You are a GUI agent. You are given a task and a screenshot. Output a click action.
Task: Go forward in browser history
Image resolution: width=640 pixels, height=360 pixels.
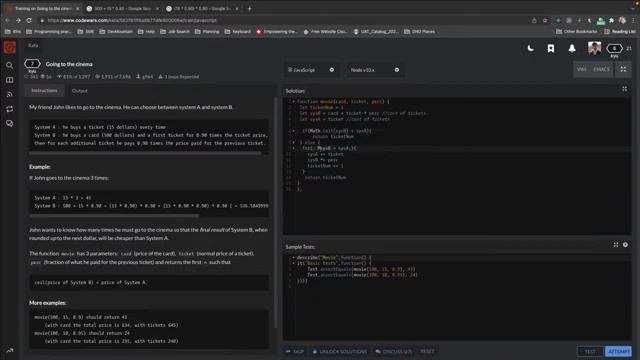click(x=18, y=20)
